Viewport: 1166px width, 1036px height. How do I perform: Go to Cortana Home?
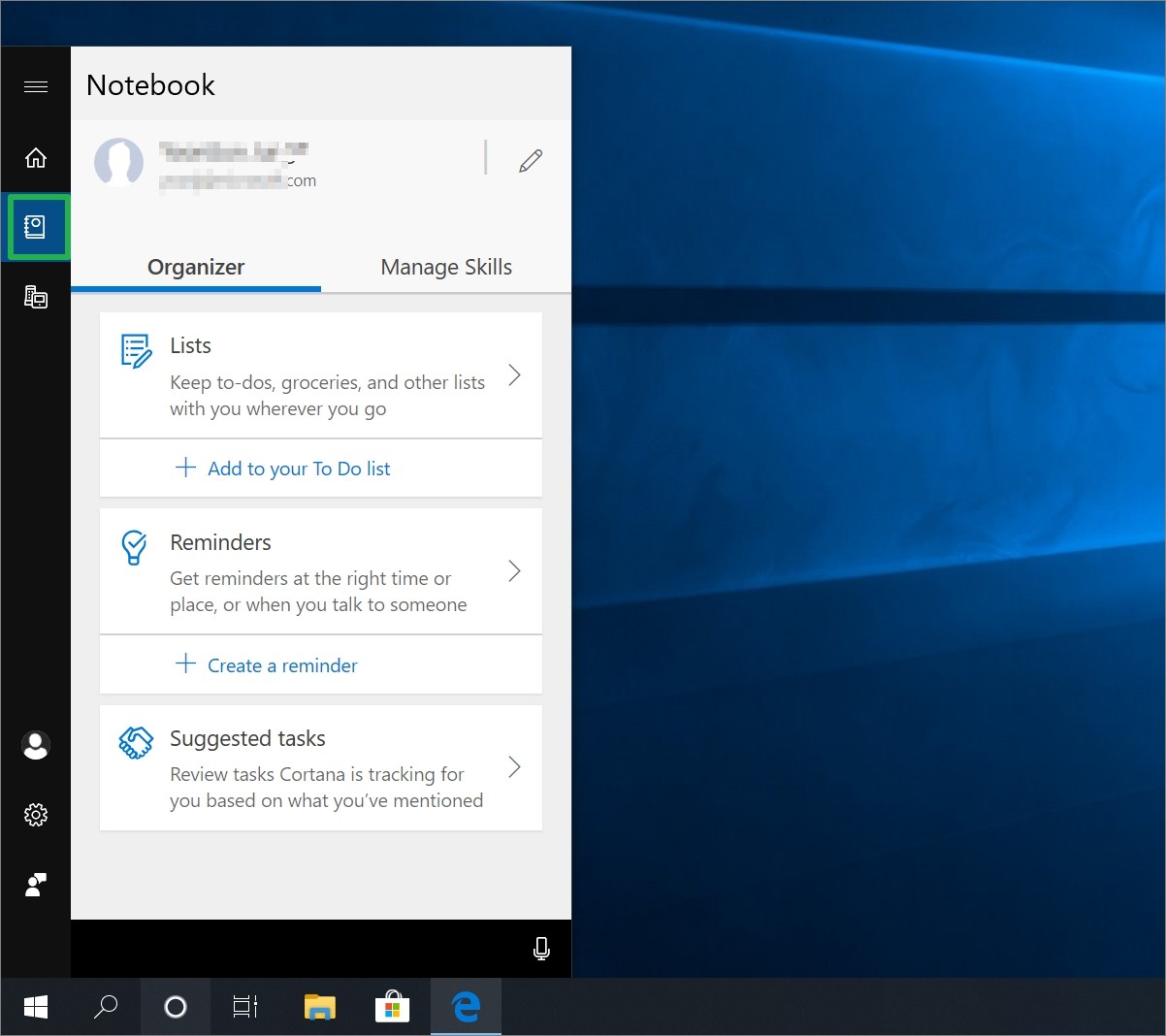(x=36, y=157)
